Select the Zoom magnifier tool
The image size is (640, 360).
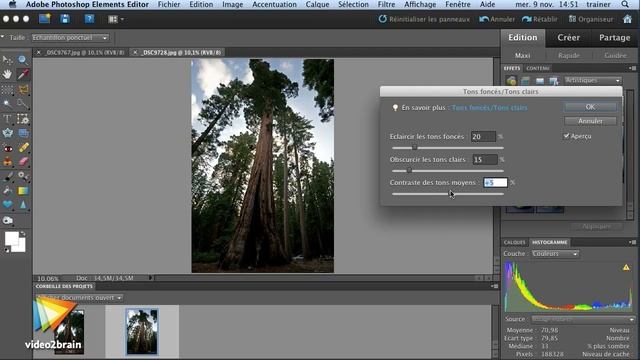[x=23, y=60]
